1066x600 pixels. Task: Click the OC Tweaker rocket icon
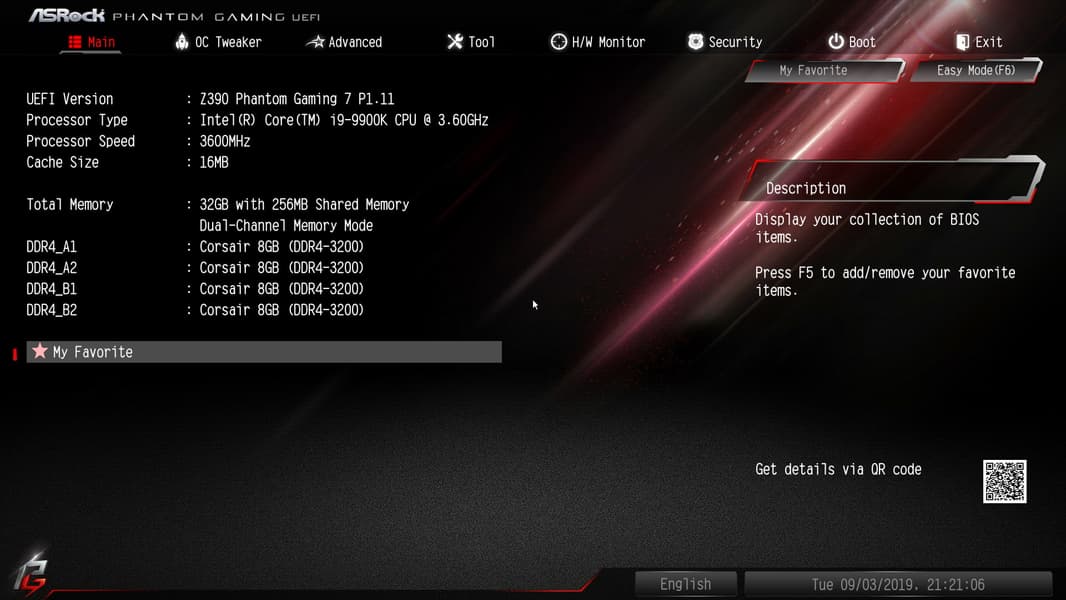click(x=182, y=41)
